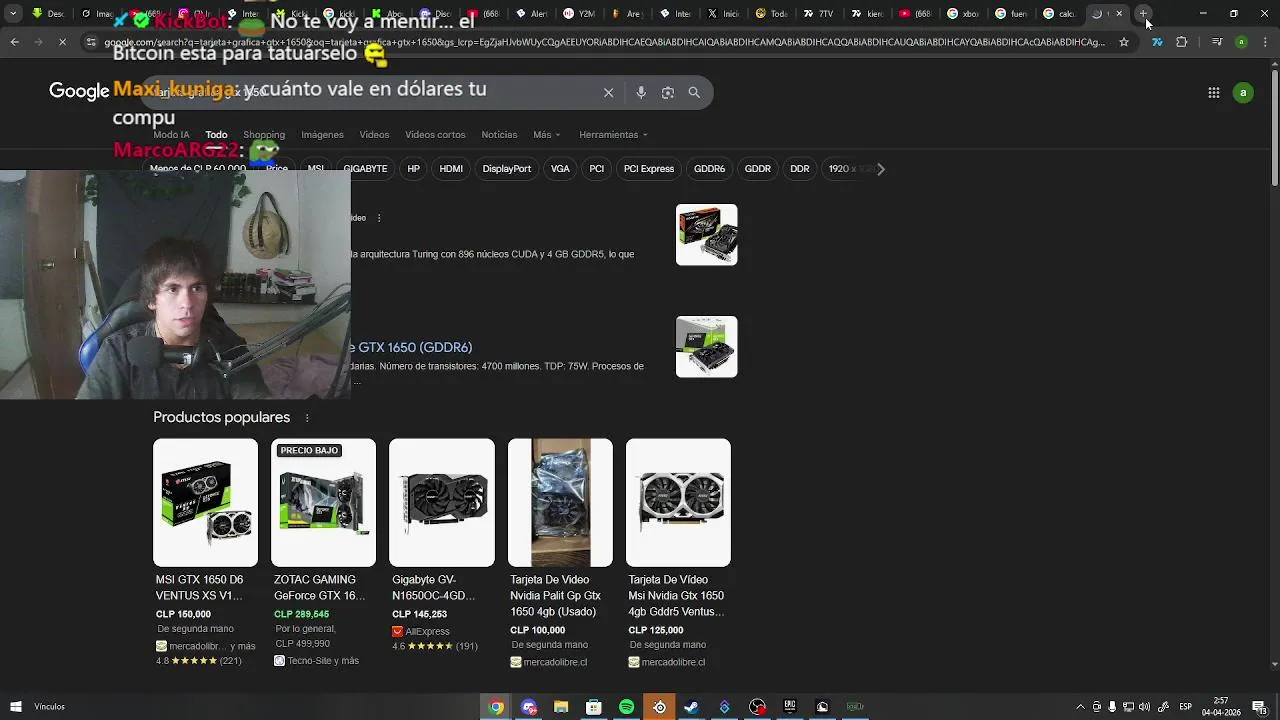
Task: Filter results by HP chip
Action: point(413,169)
